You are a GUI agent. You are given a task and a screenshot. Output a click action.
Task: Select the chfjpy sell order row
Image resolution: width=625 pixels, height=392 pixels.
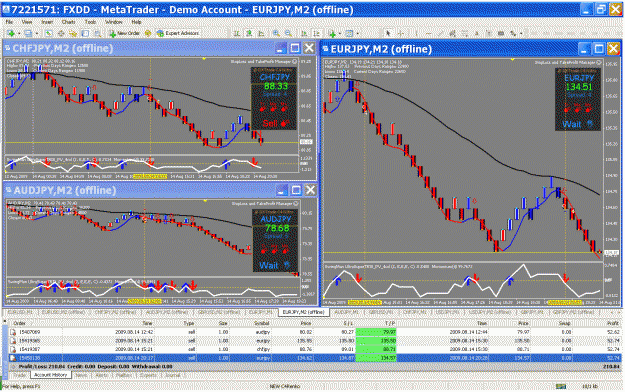315,349
